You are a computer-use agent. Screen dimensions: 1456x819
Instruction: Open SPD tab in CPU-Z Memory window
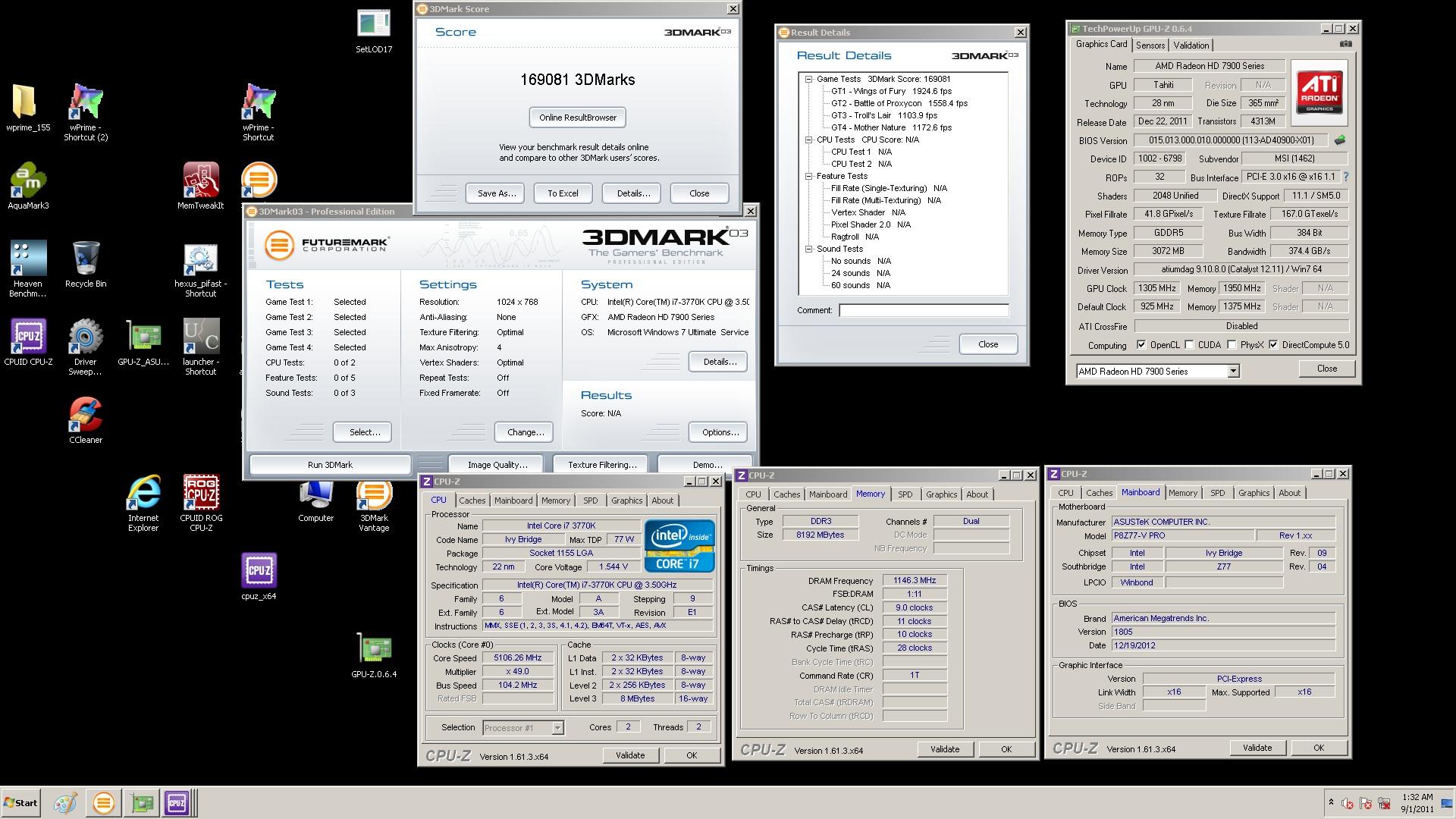tap(905, 494)
